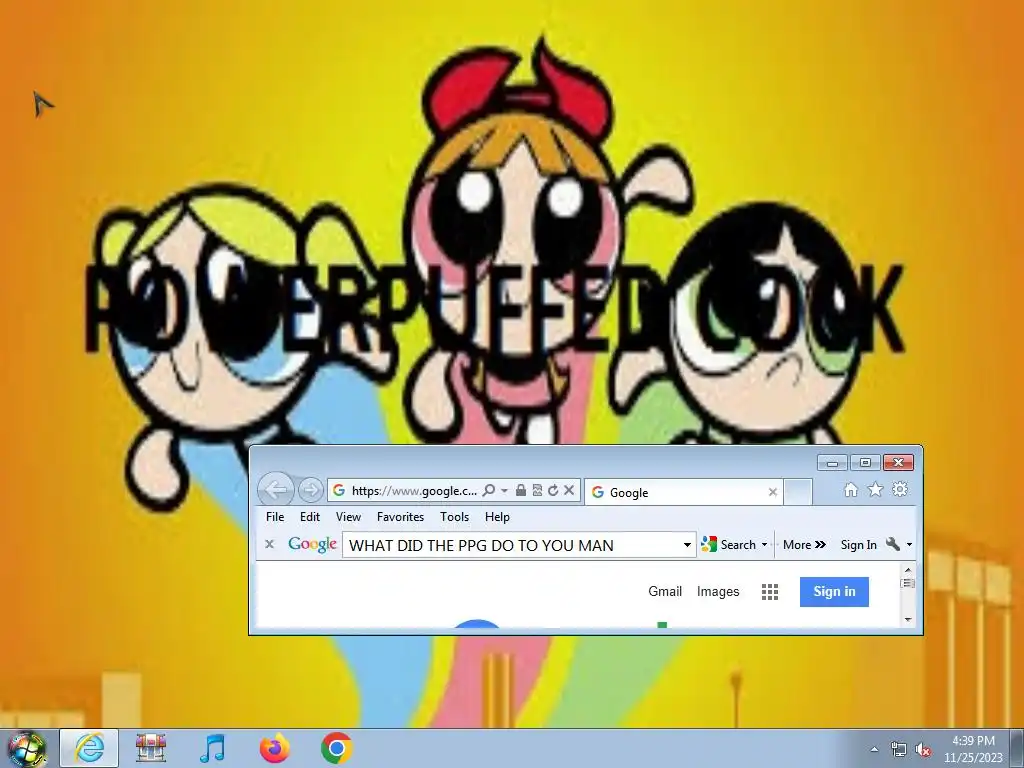Open Internet Explorer Tools gear icon
The image size is (1024, 768).
[x=900, y=489]
